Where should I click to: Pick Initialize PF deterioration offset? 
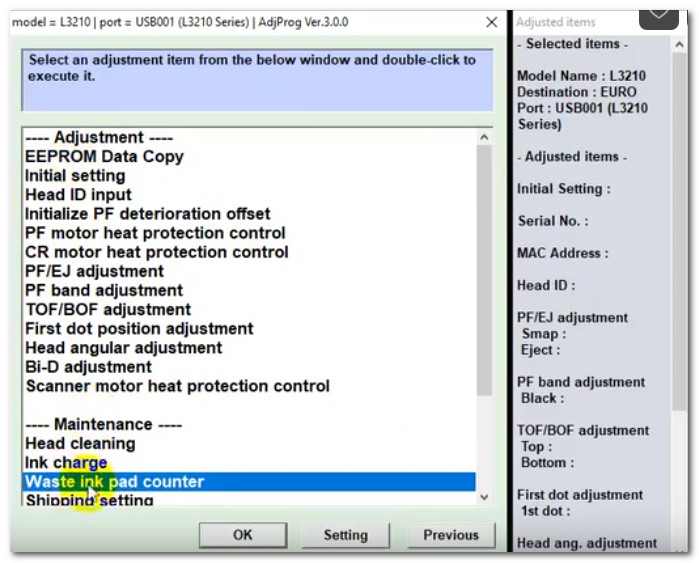tap(147, 214)
